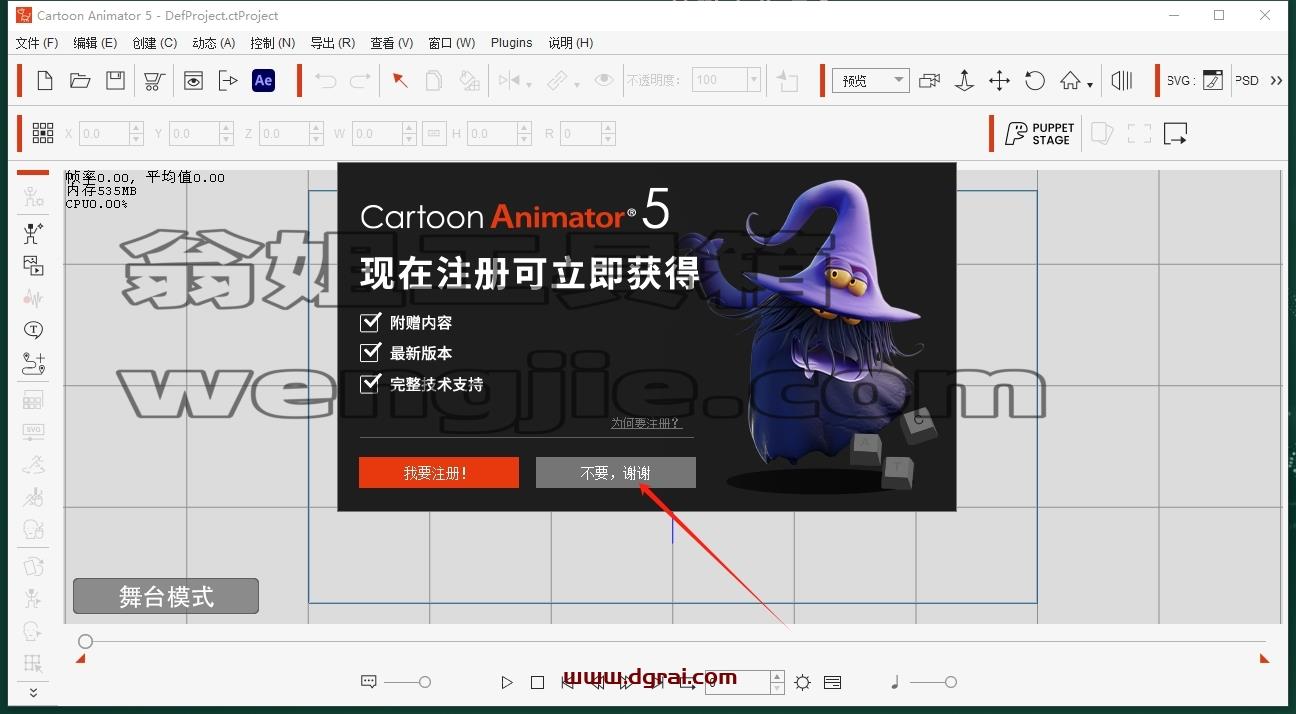The image size is (1296, 714).
Task: Select the pan camera cross-arrows tool
Action: click(x=999, y=81)
